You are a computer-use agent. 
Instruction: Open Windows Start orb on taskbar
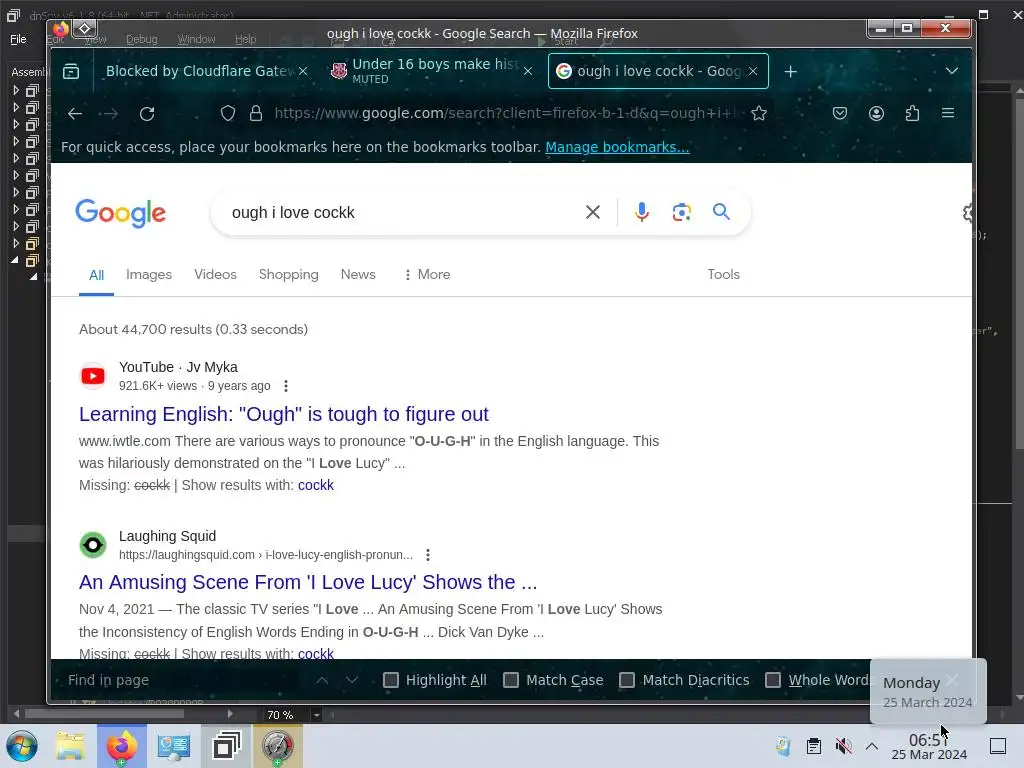tap(22, 746)
